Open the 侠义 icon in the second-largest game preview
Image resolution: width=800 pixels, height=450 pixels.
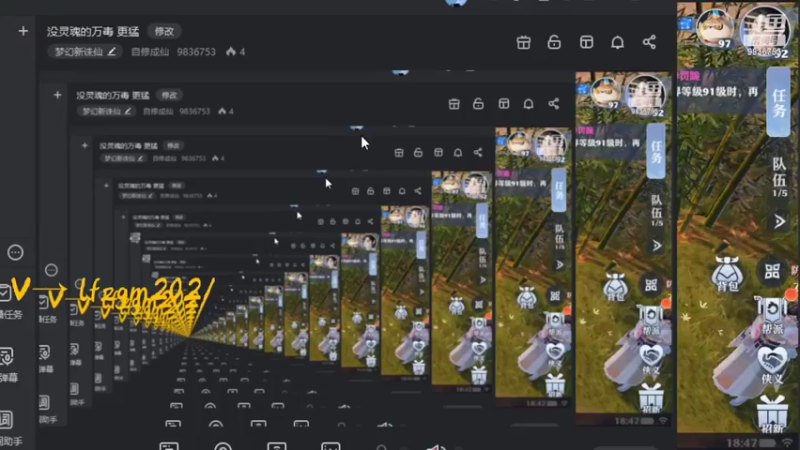(x=651, y=360)
